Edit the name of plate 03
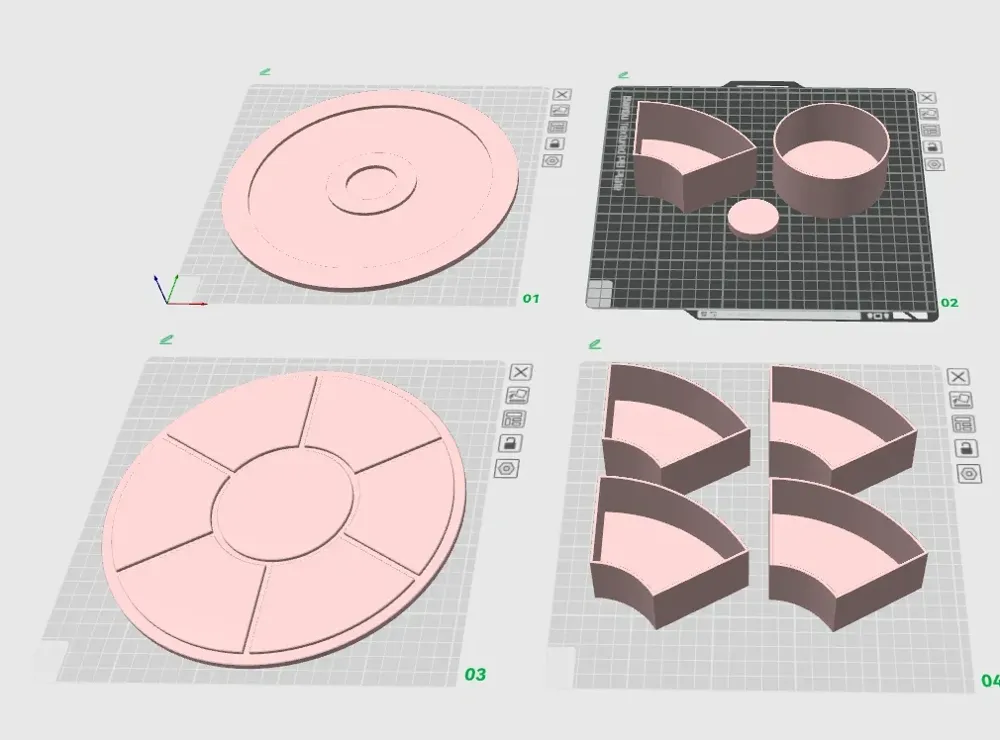1000x740 pixels. pyautogui.click(x=166, y=339)
